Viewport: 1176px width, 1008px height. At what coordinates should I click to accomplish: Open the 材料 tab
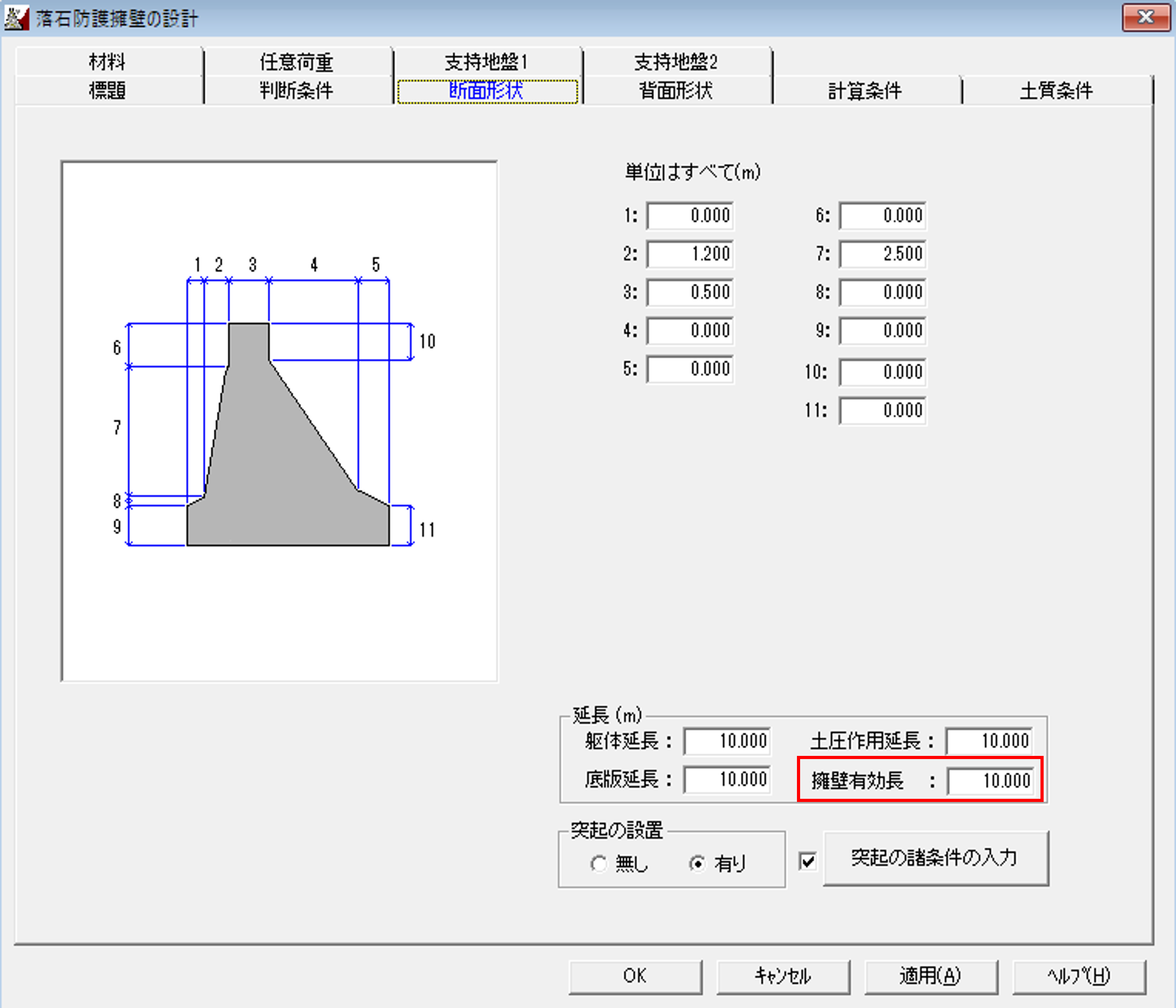tap(107, 61)
